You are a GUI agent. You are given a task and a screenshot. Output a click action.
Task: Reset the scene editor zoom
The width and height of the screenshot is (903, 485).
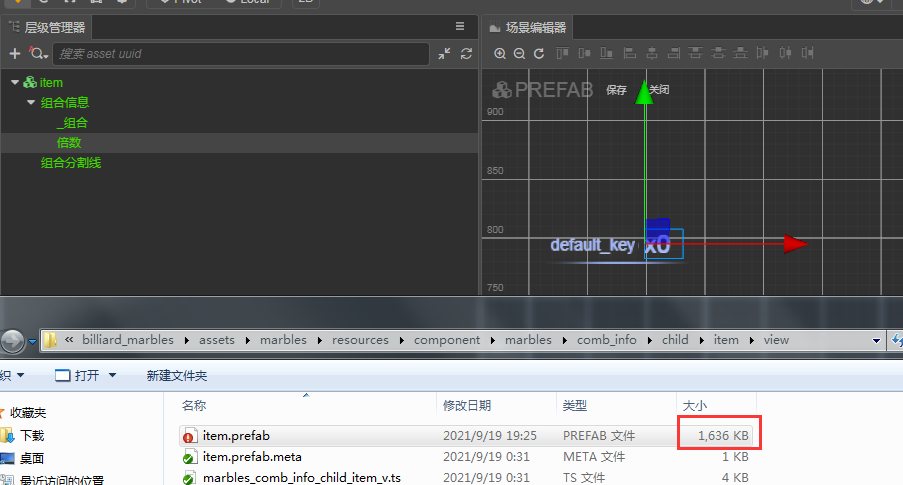[539, 54]
